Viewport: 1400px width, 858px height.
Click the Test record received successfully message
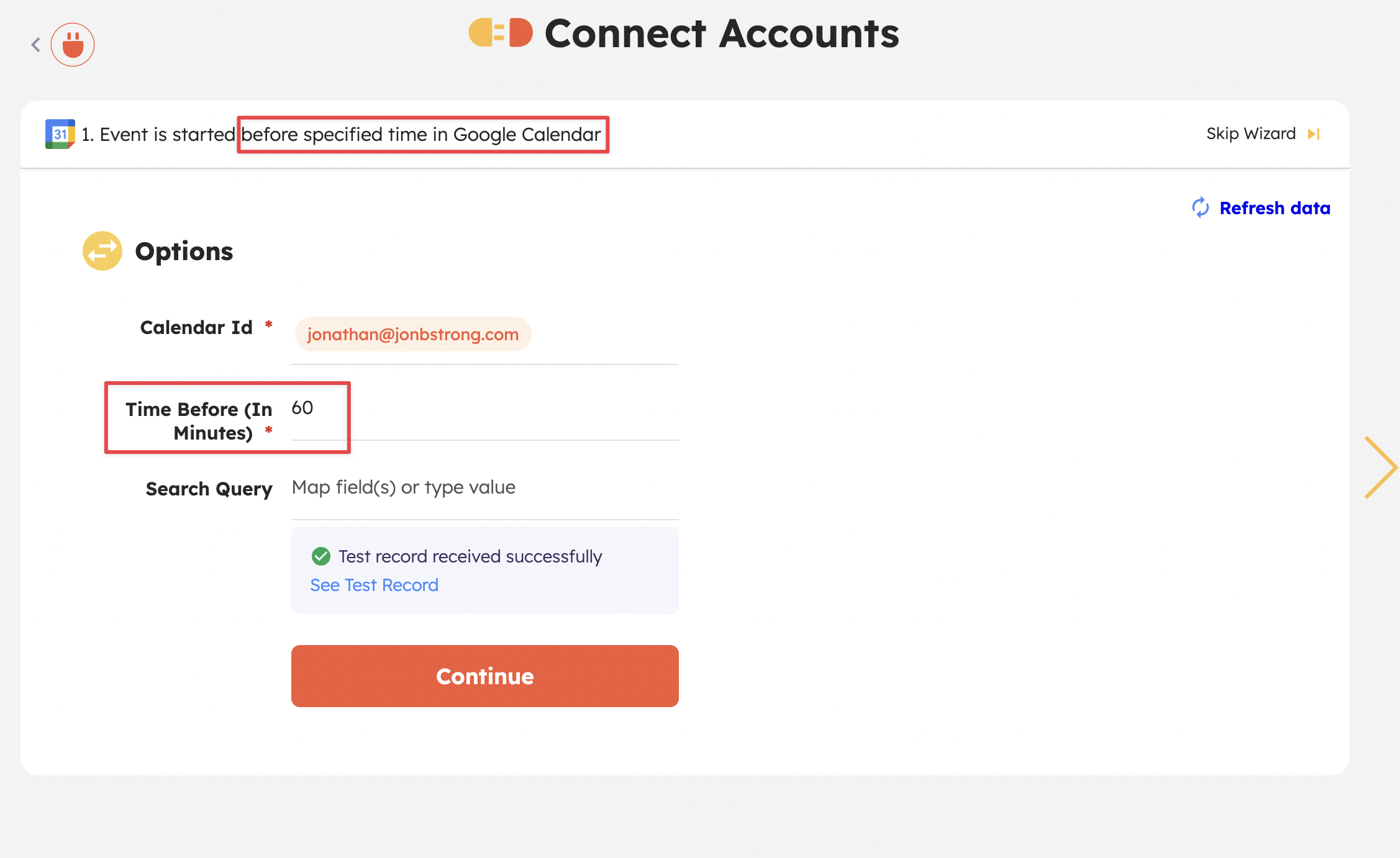(470, 556)
